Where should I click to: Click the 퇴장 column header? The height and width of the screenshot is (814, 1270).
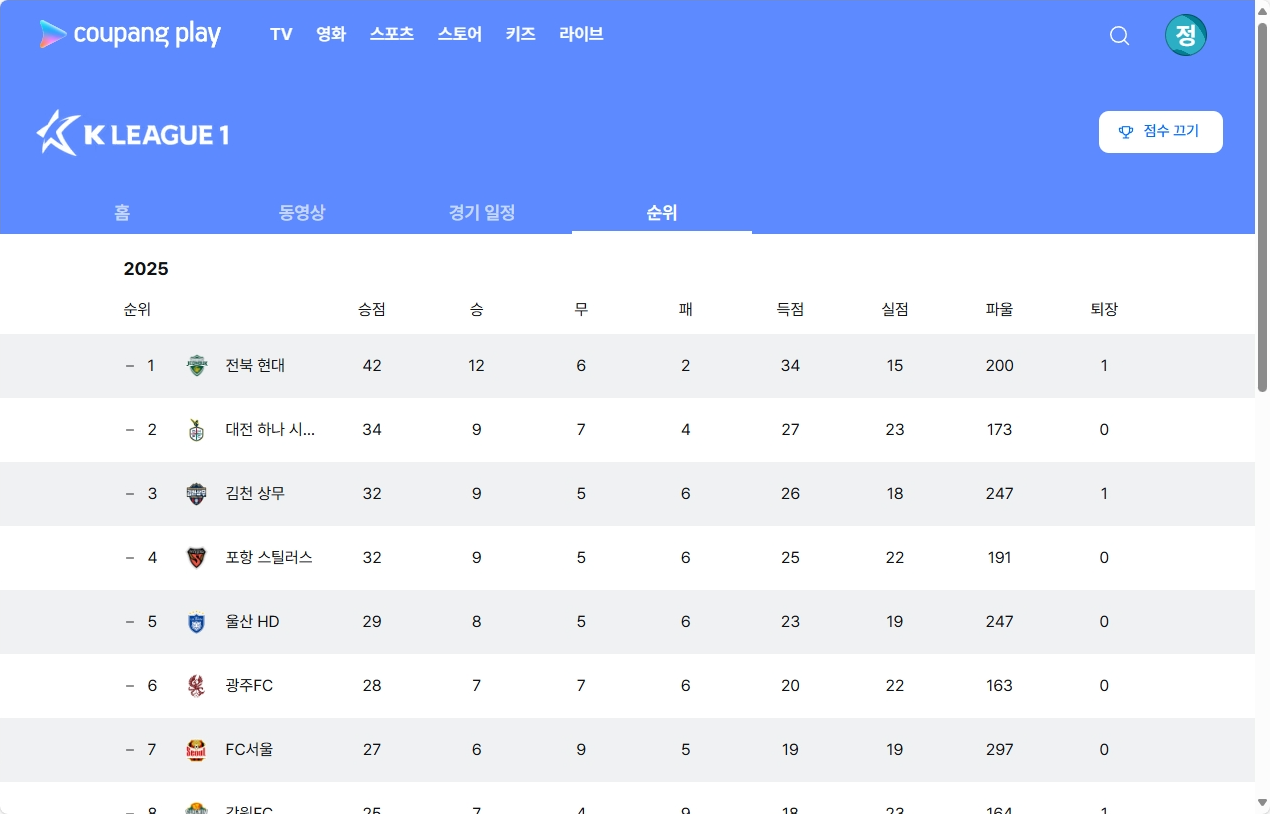(x=1104, y=310)
